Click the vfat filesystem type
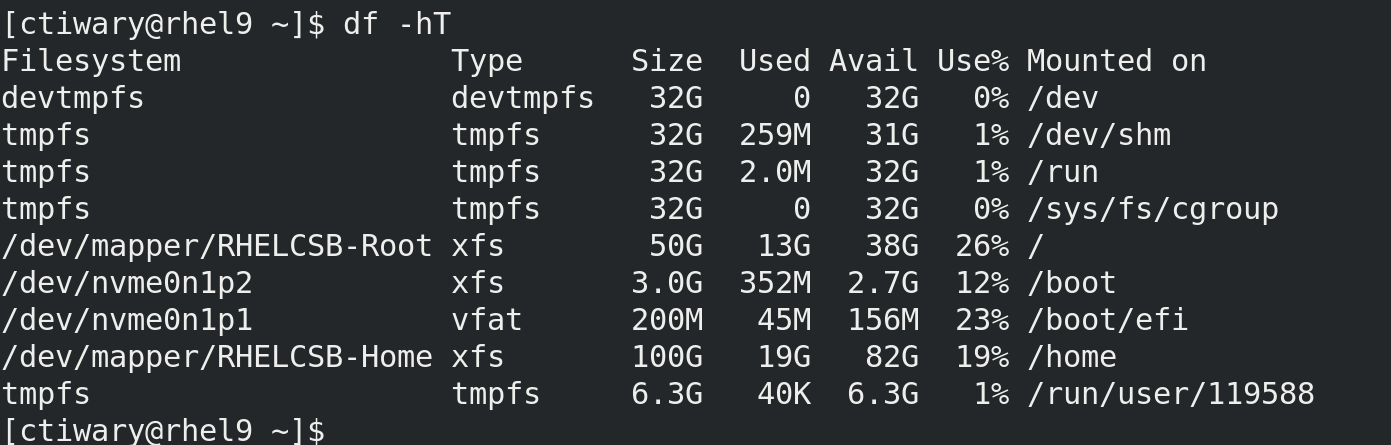Image resolution: width=1391 pixels, height=445 pixels. tap(487, 320)
